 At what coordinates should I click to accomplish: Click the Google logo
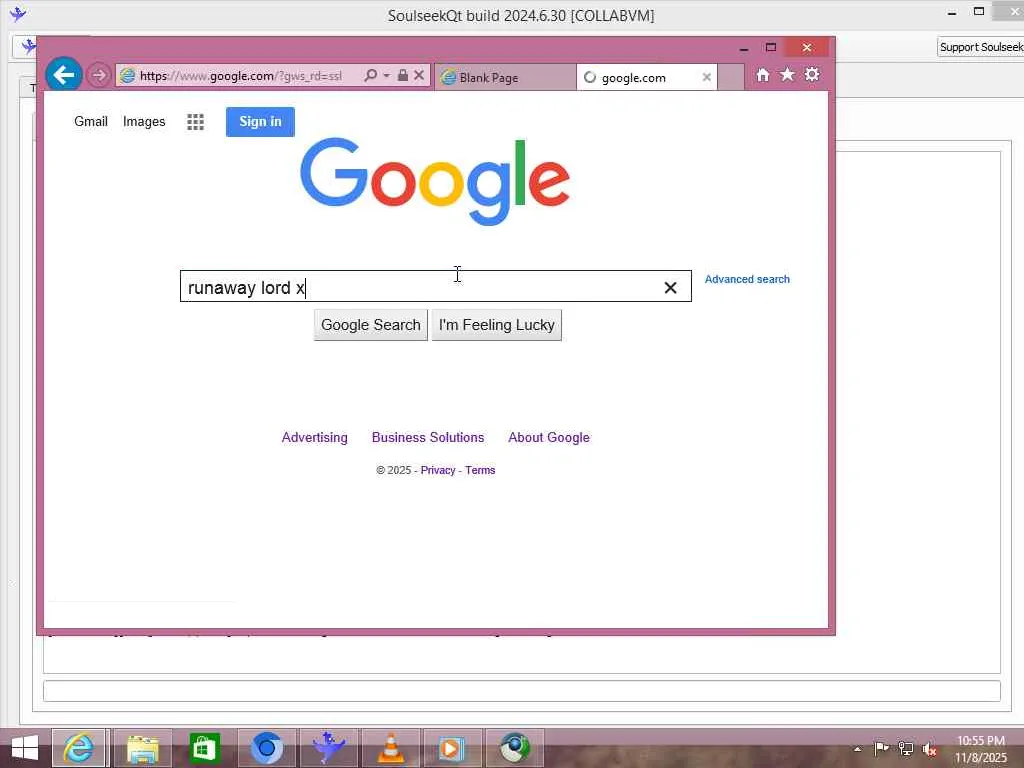tap(435, 182)
